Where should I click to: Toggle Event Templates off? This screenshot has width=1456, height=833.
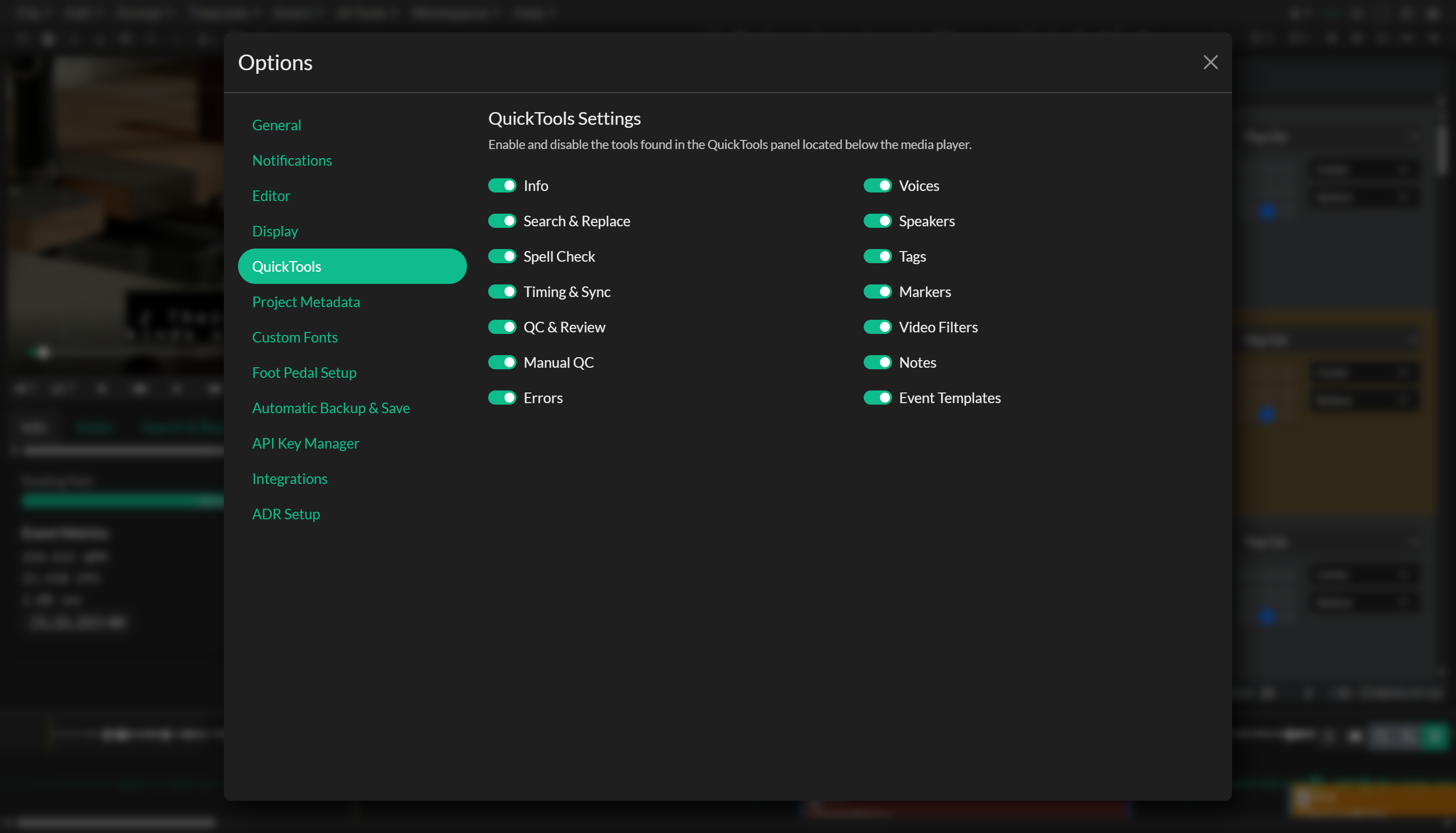click(877, 397)
